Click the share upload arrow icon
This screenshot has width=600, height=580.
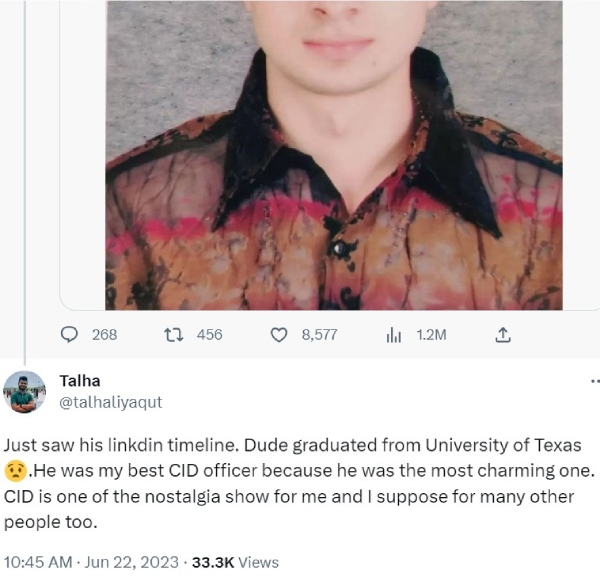503,335
